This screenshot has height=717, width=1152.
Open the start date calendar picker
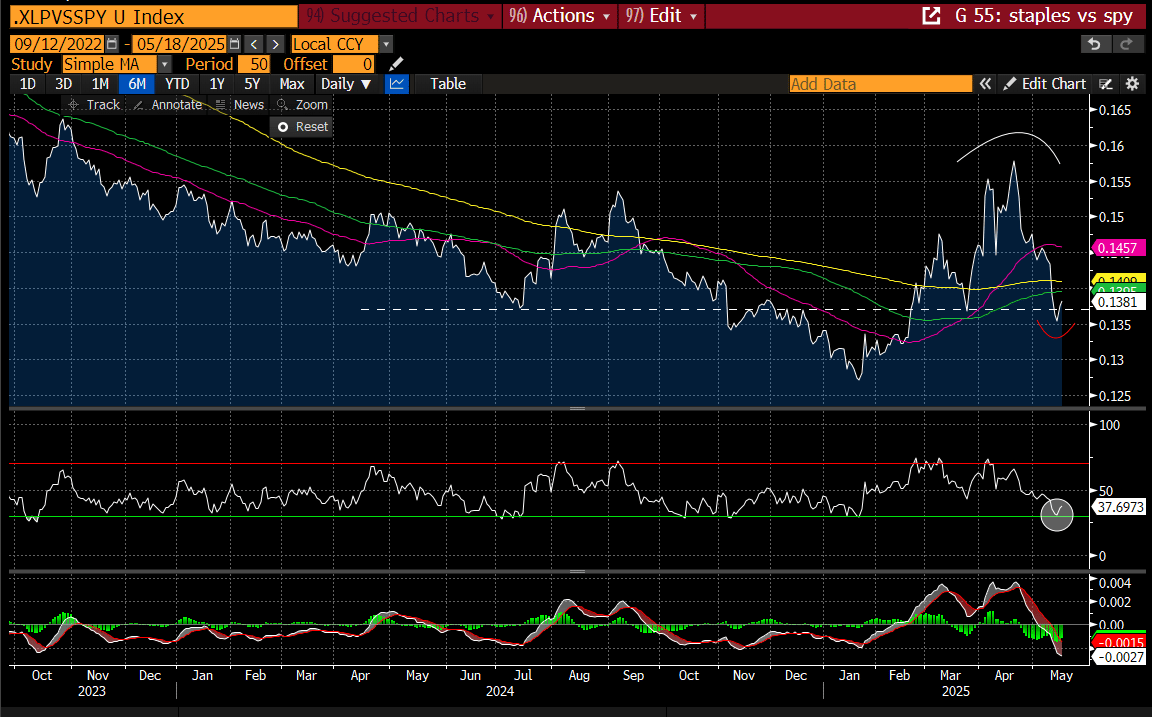point(112,44)
